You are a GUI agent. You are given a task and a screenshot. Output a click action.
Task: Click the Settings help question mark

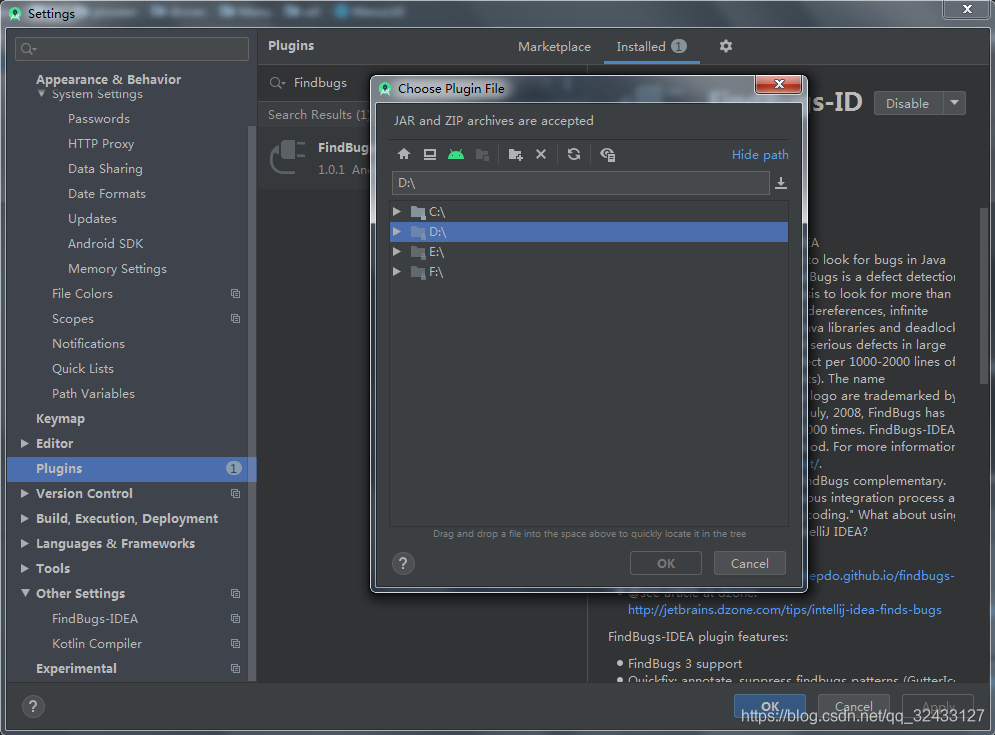tap(33, 706)
